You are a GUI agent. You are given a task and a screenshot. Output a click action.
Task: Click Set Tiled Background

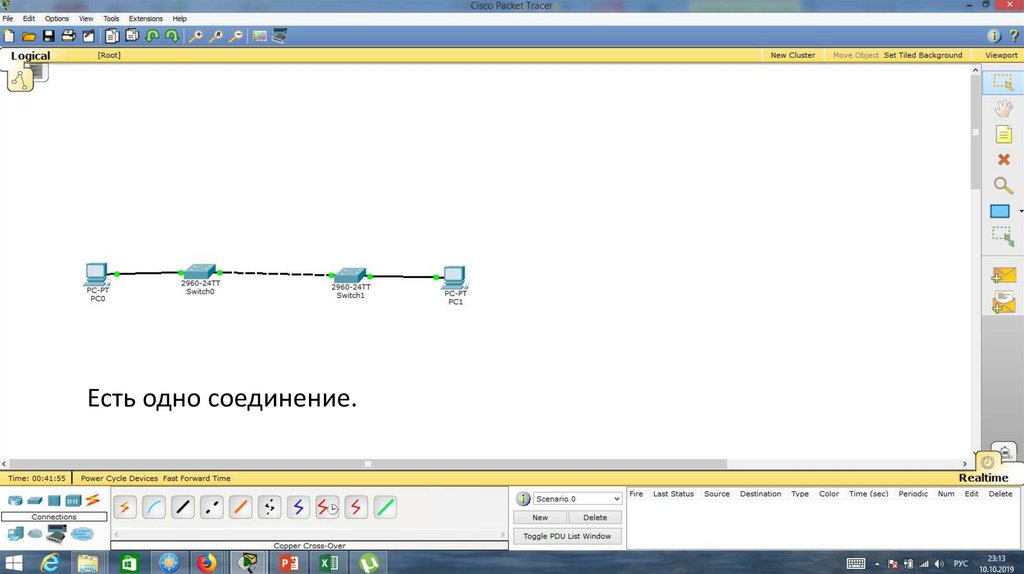tap(923, 55)
